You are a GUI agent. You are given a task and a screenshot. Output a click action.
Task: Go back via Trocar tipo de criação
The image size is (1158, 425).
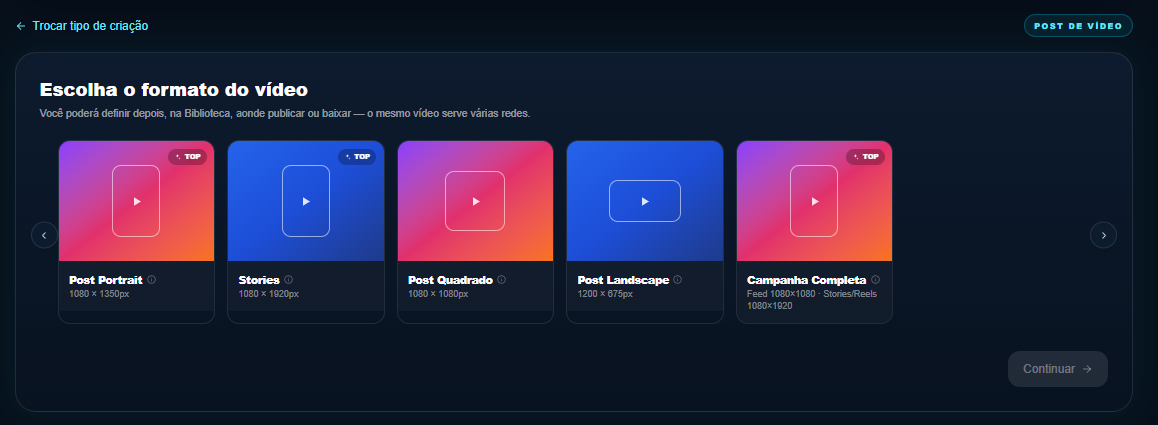[82, 26]
